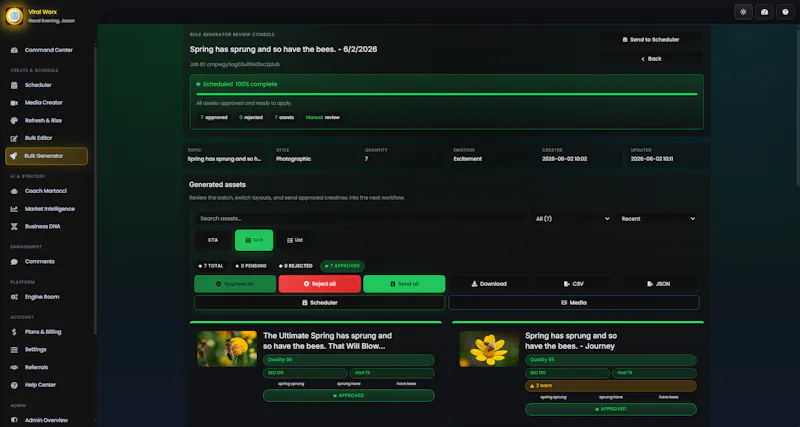Filter by 0 Pending chip
Screen dimensions: 800x427
pyautogui.click(x=251, y=266)
